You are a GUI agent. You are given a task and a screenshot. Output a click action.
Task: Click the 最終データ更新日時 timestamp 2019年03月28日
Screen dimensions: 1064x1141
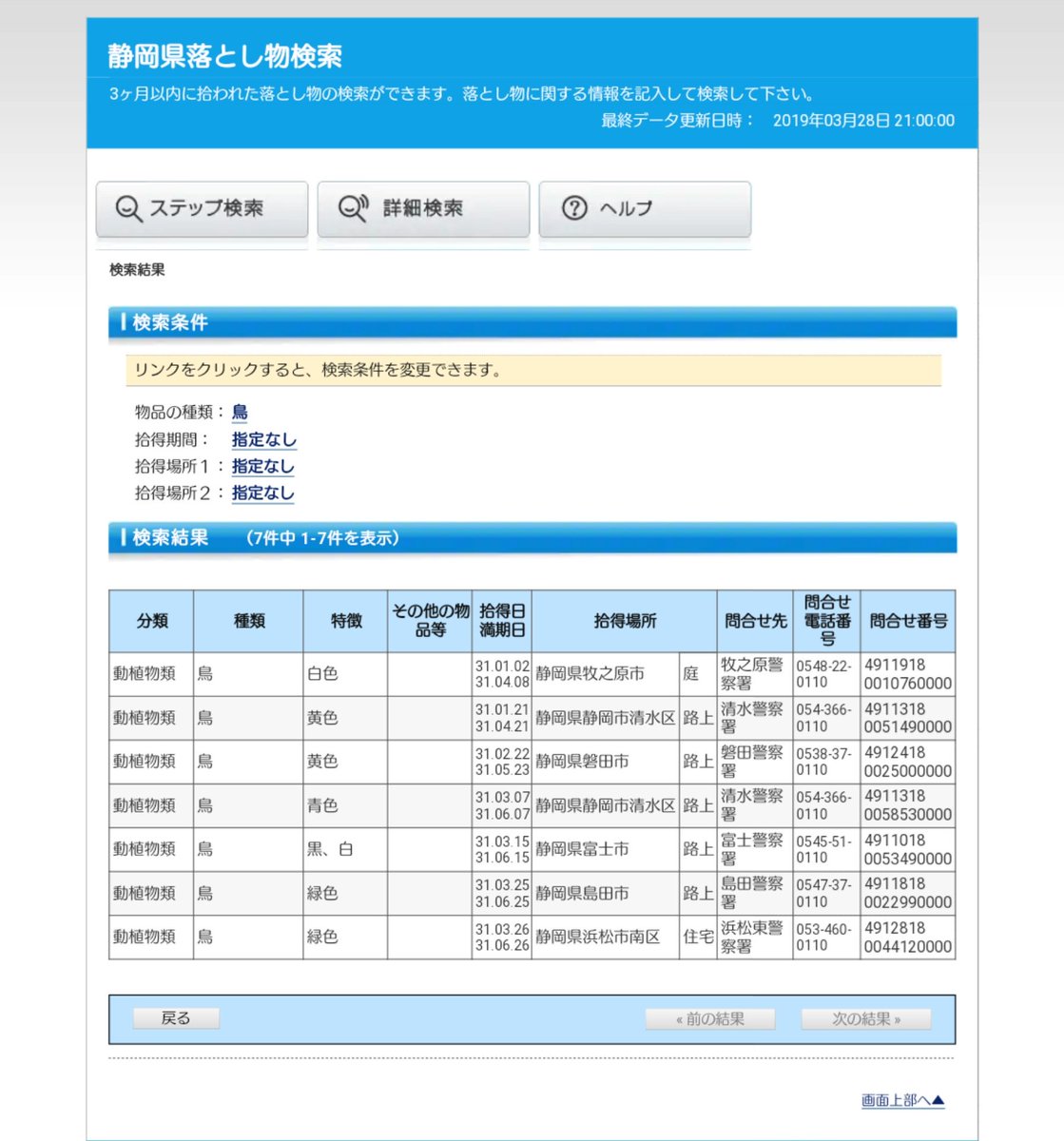point(863,121)
